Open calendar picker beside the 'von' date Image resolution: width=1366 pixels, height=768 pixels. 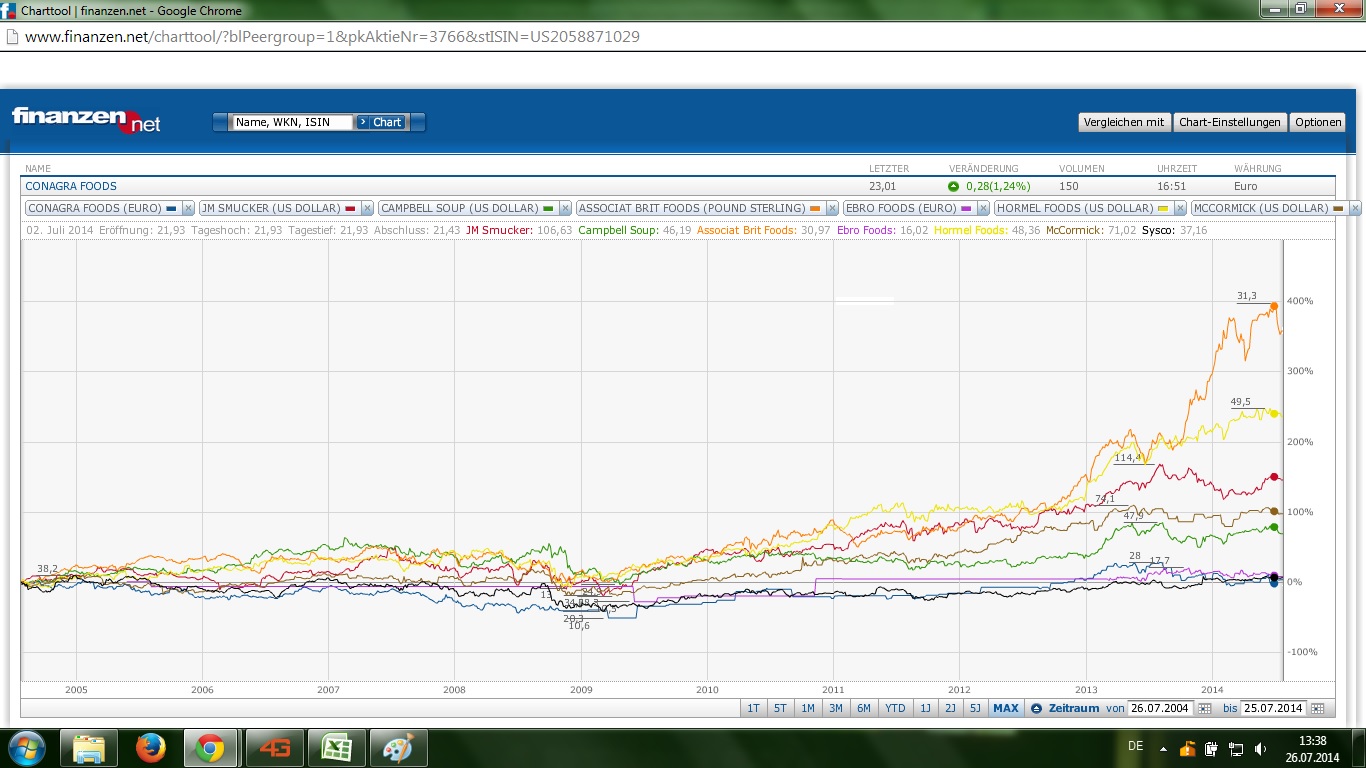coord(1204,708)
